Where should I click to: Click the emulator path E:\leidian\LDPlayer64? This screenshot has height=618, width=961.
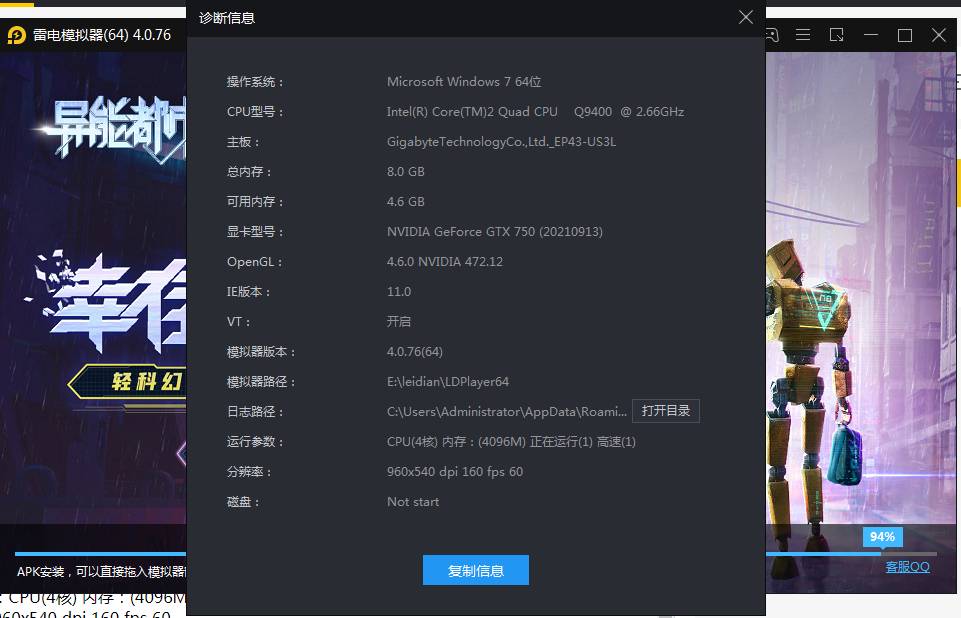coord(448,382)
